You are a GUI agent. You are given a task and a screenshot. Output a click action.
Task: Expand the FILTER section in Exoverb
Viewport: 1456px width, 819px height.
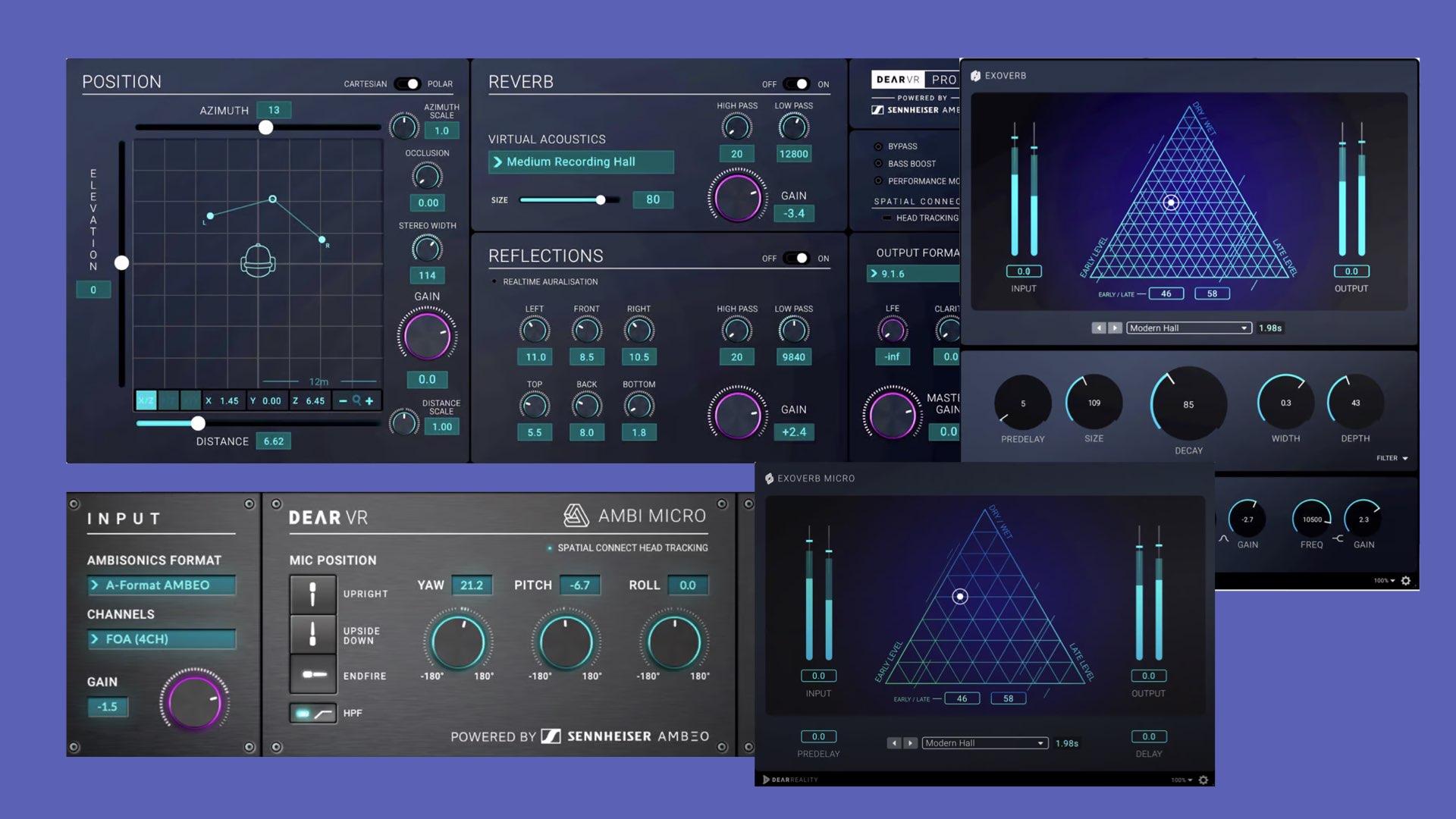click(x=1392, y=458)
